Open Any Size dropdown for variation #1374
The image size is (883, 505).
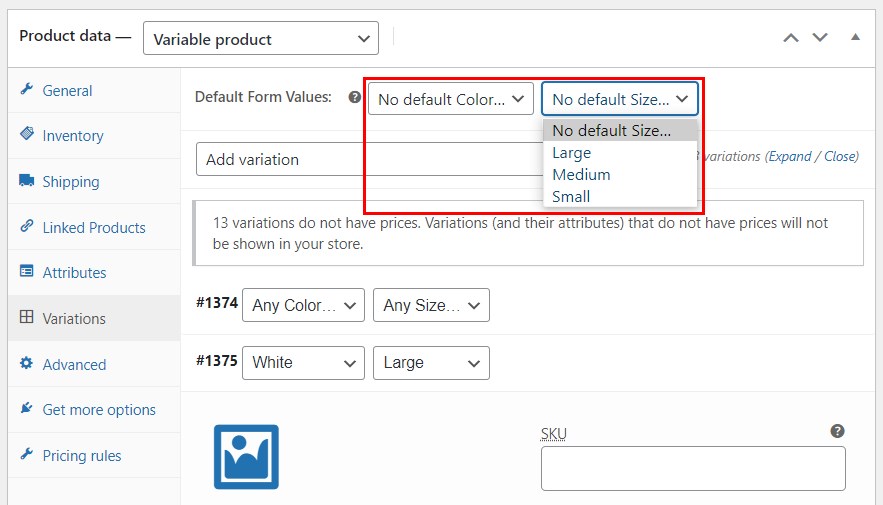pyautogui.click(x=431, y=305)
